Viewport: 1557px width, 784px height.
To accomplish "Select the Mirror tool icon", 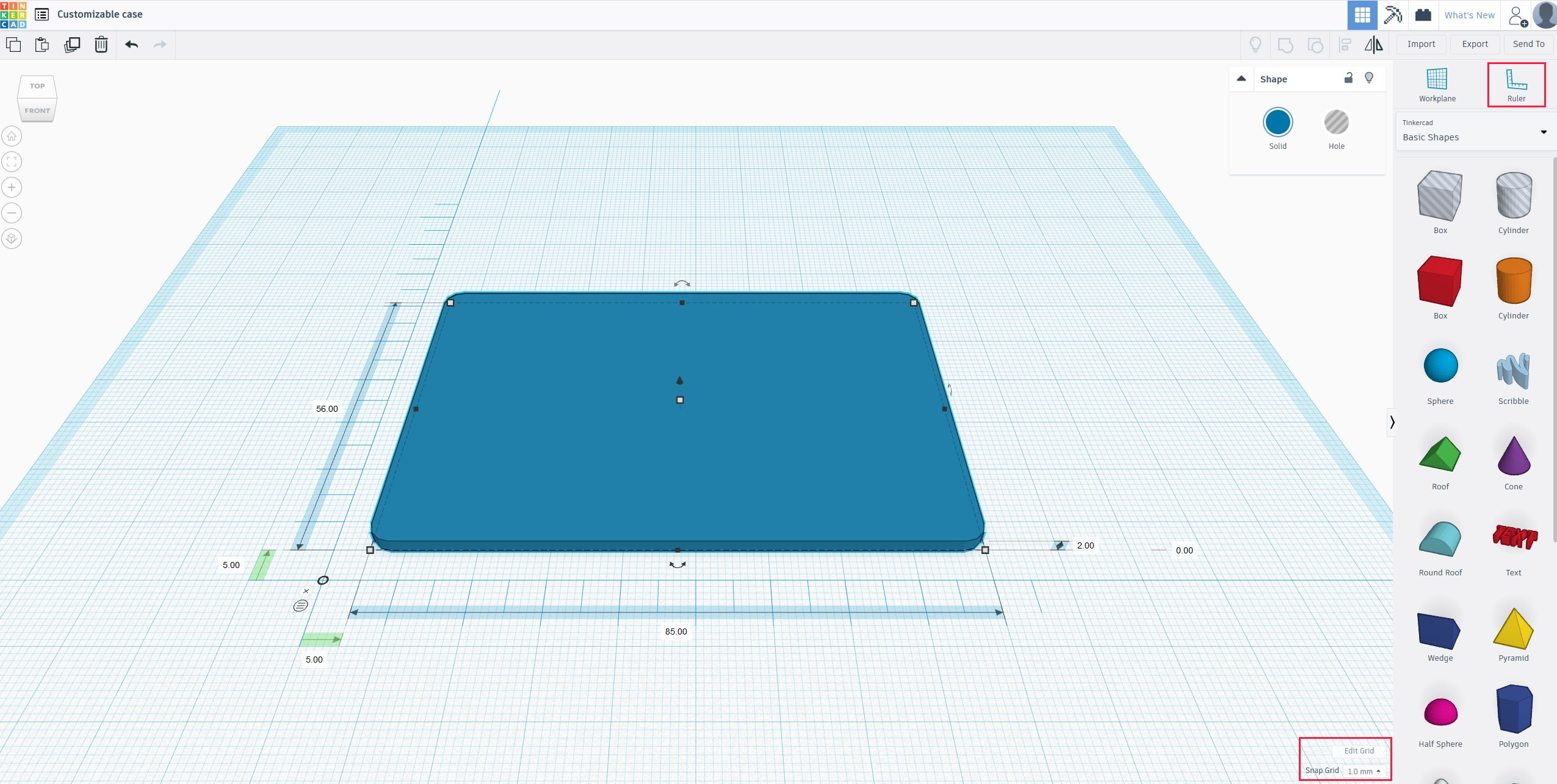I will point(1375,44).
